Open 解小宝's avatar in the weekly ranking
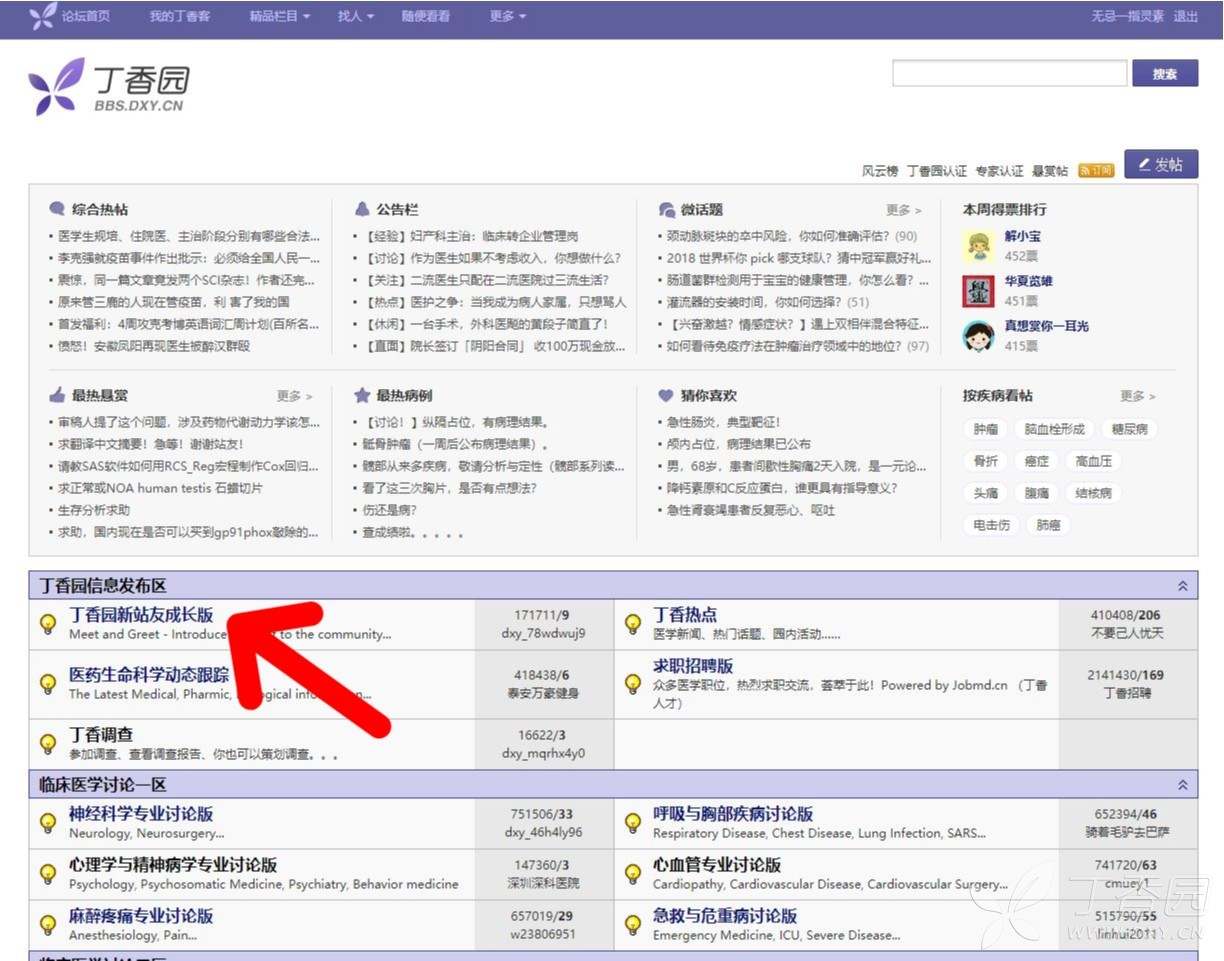 coord(978,245)
